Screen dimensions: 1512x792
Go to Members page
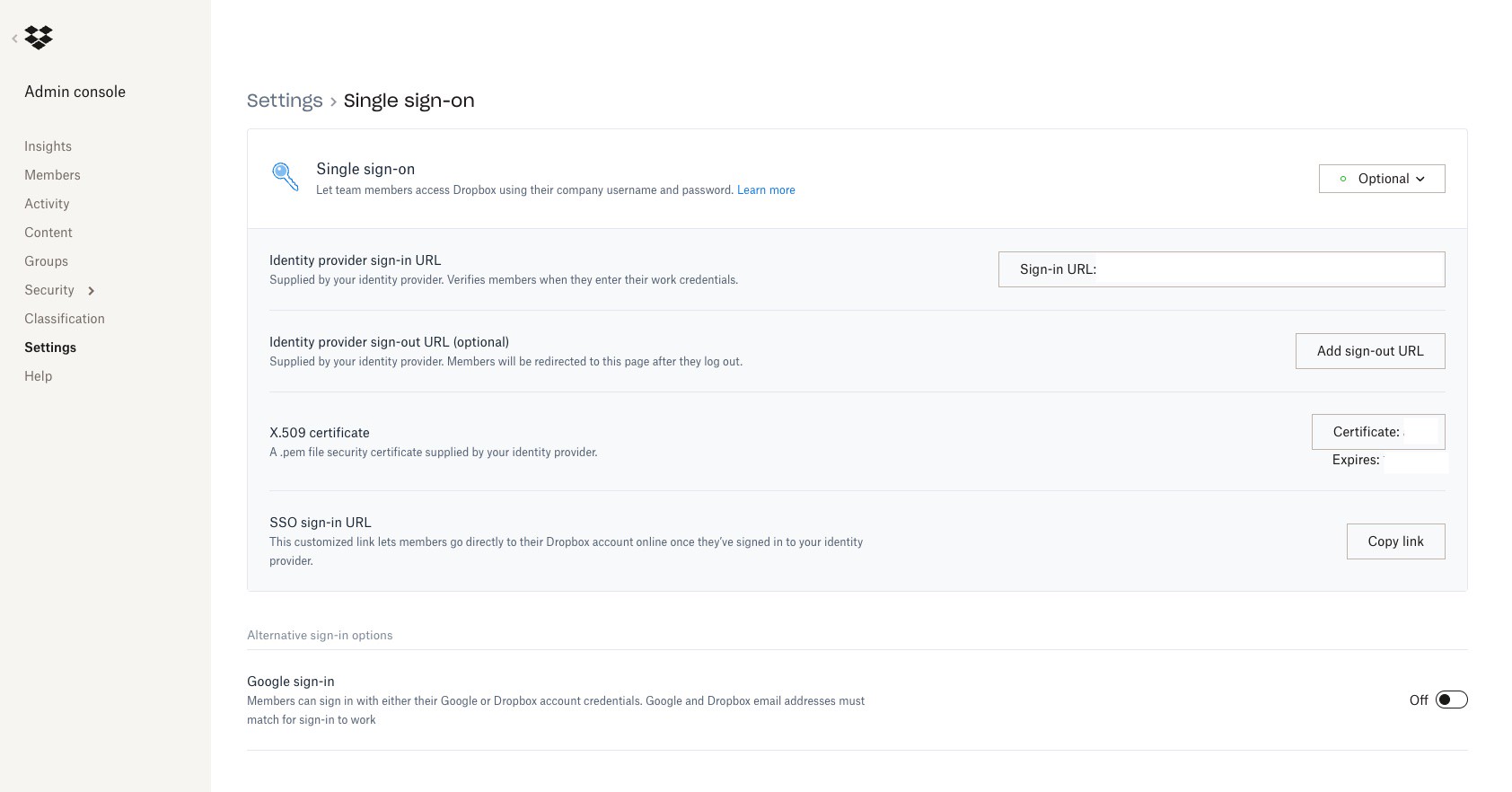[x=52, y=175]
